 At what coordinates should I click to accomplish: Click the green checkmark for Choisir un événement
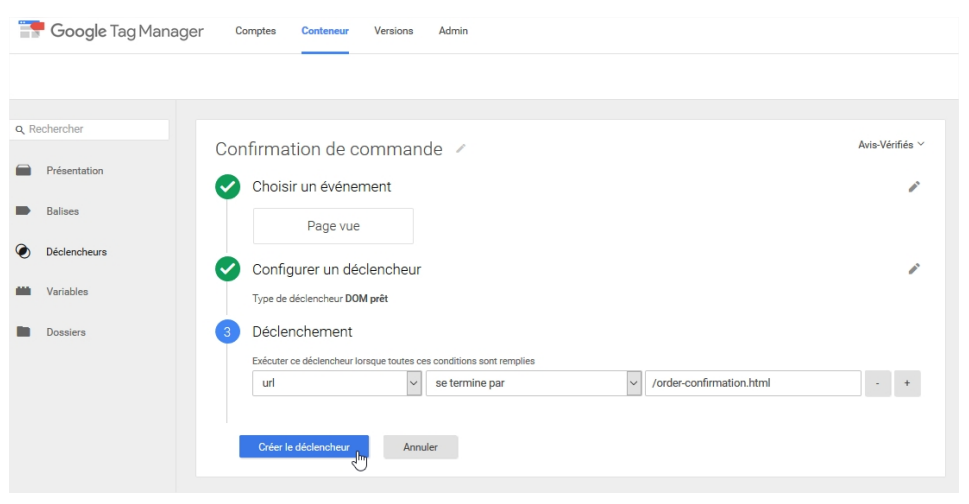click(228, 187)
